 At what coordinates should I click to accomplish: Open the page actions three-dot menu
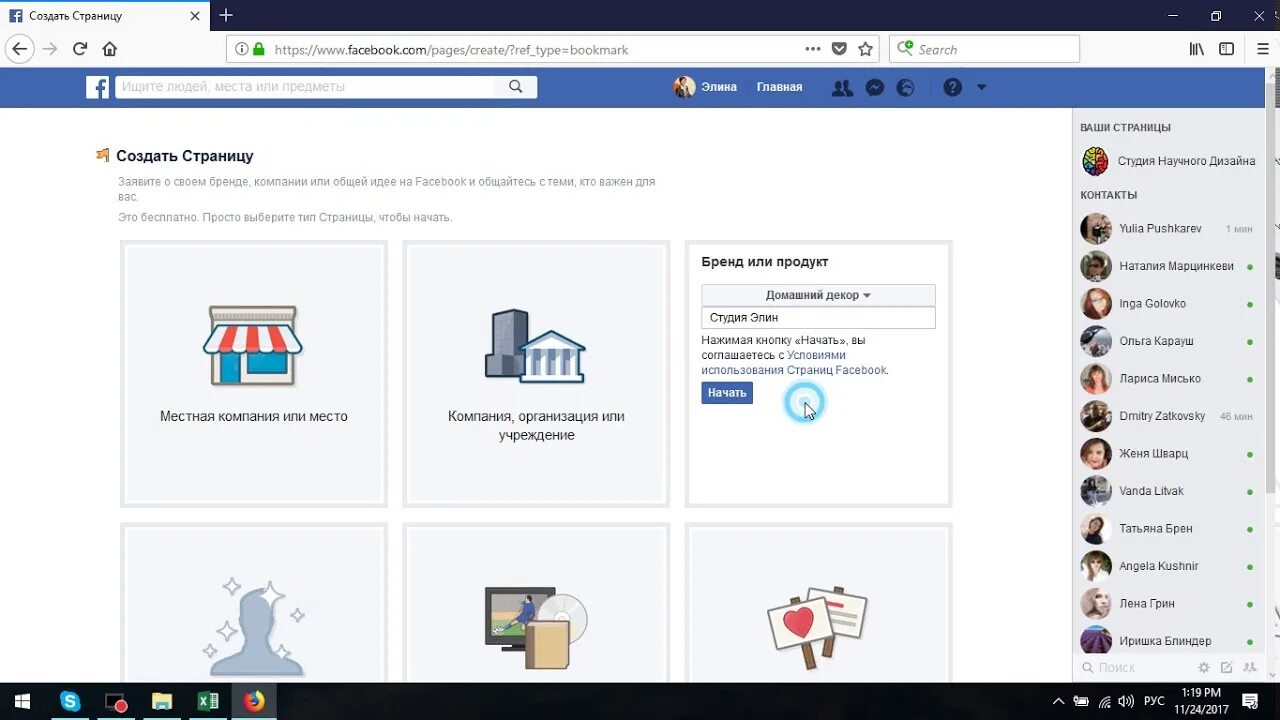813,49
